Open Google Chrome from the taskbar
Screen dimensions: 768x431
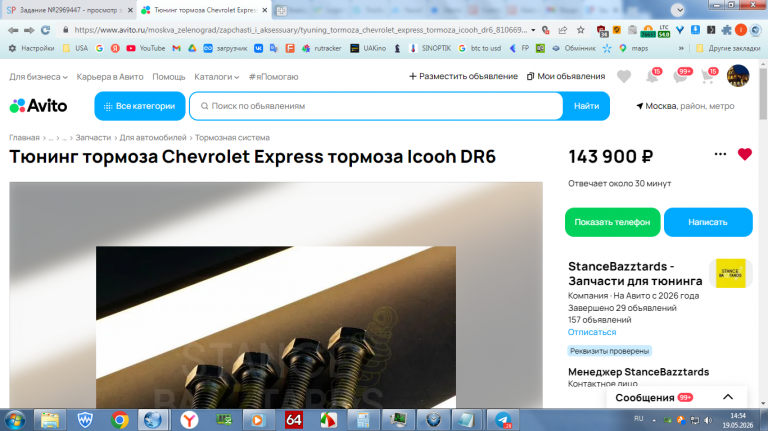click(x=120, y=420)
